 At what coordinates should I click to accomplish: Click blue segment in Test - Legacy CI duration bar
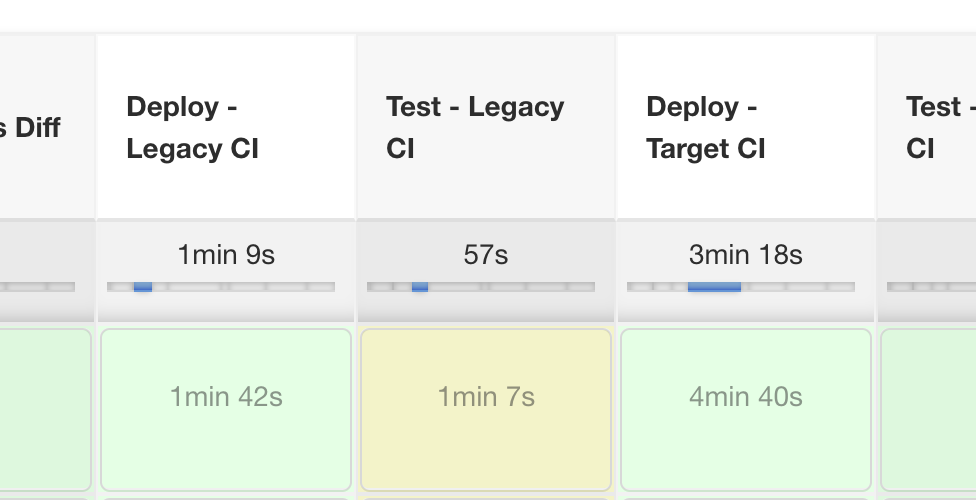[x=420, y=287]
